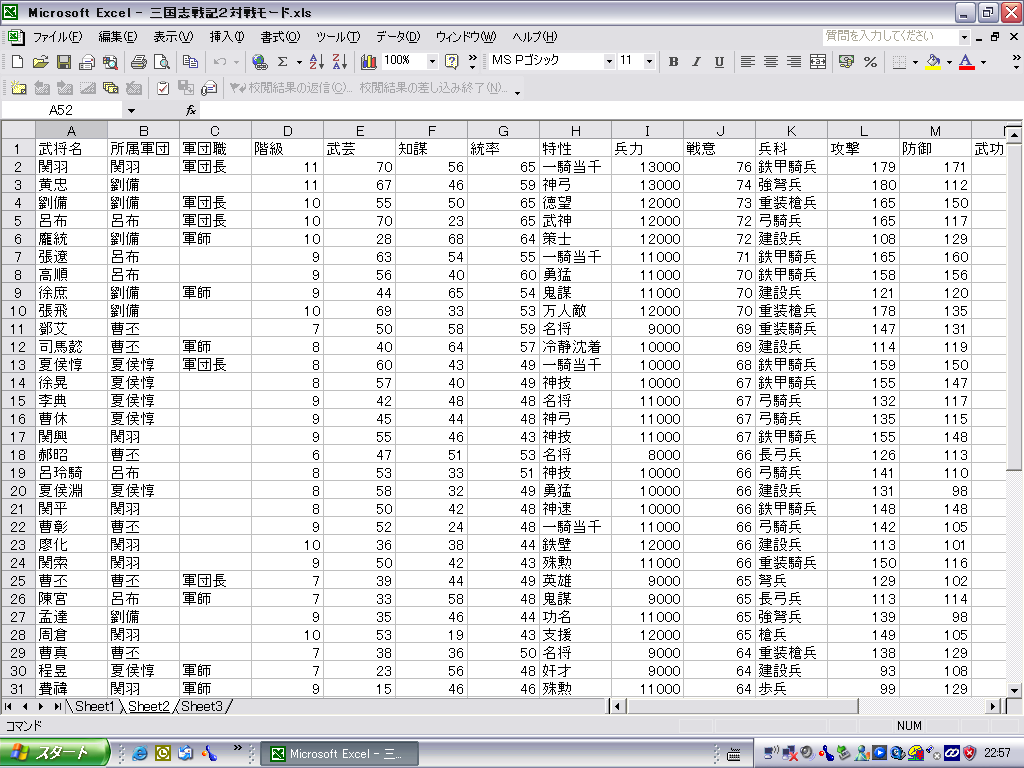Click the Windows スタート button
The image size is (1024, 768).
coord(54,754)
